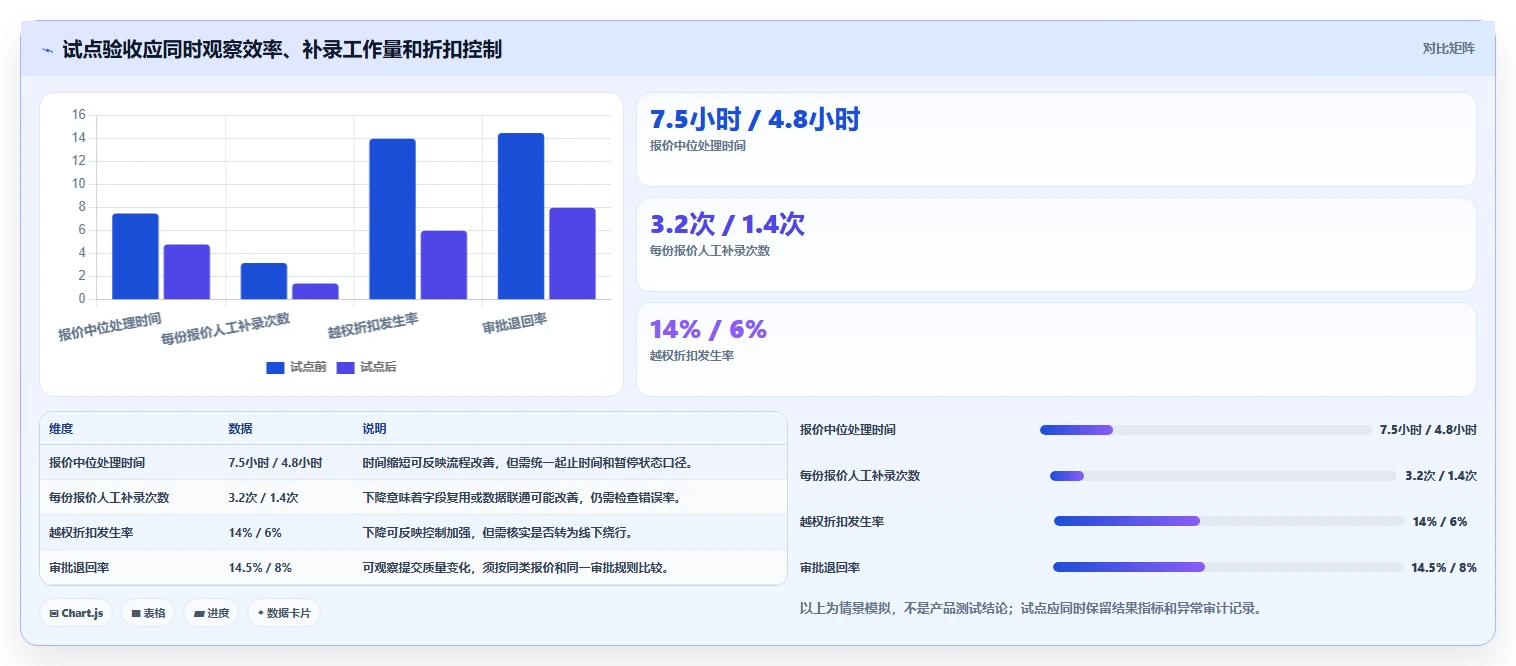Click the description starting 下降可反映控制加强
The width and height of the screenshot is (1516, 666).
498,533
